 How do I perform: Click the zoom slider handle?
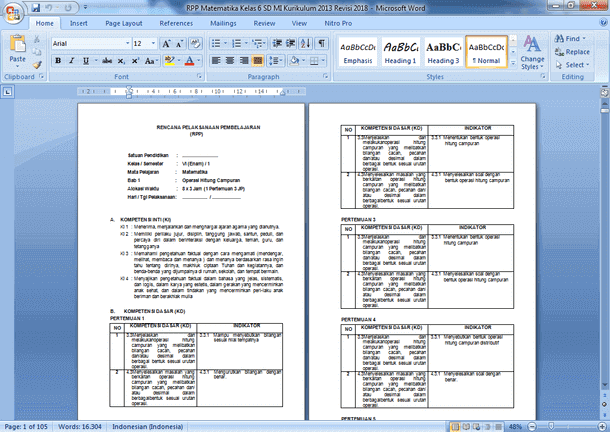click(551, 427)
